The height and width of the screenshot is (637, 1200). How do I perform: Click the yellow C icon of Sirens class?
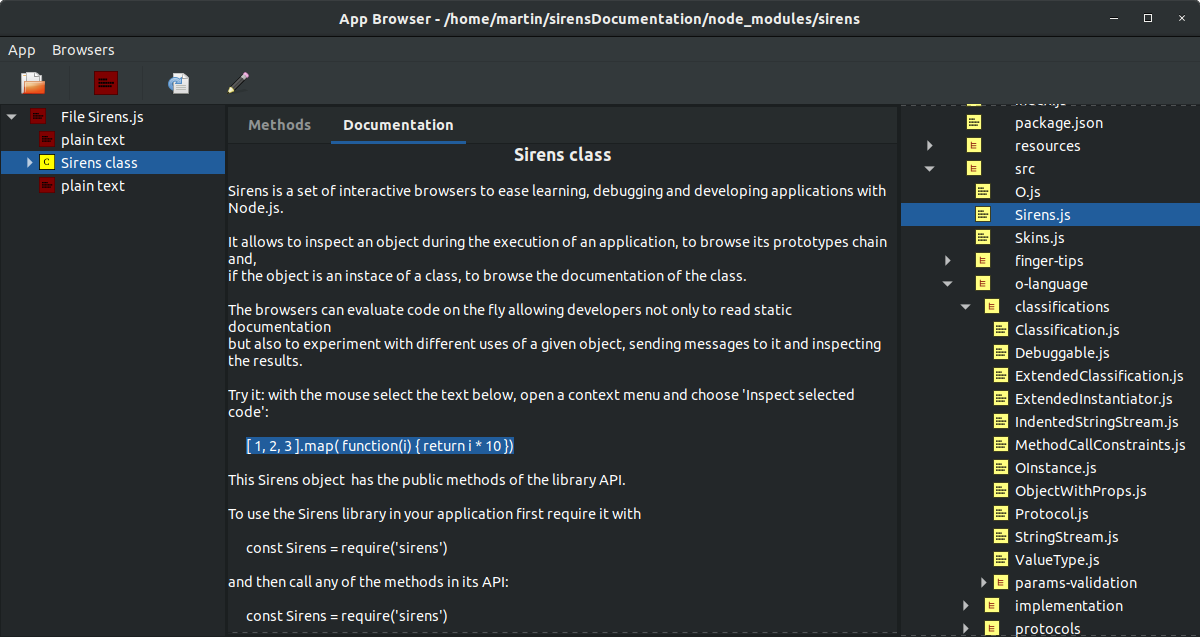click(46, 163)
